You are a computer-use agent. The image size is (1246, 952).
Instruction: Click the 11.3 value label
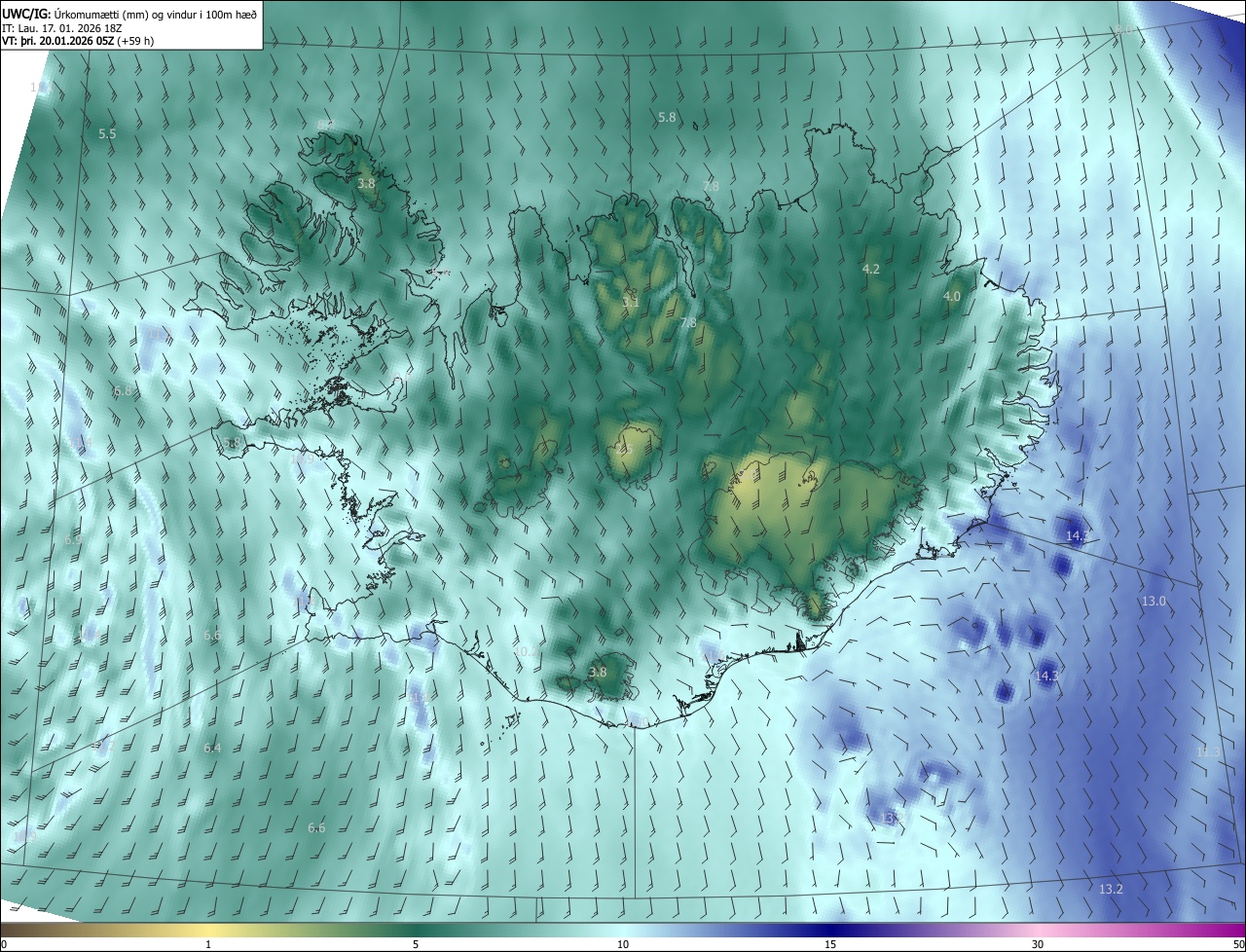tap(1208, 751)
